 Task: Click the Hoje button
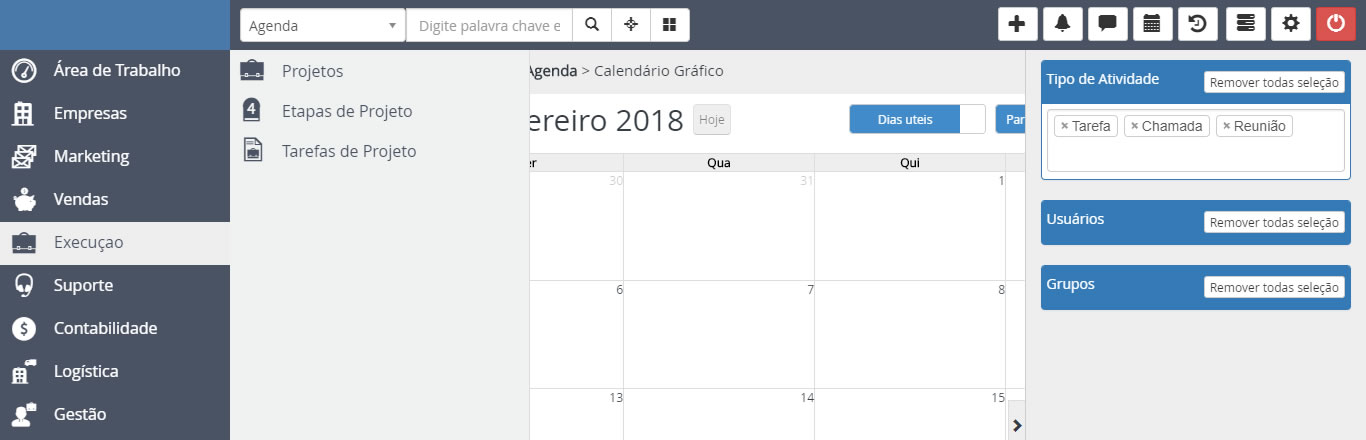(711, 120)
